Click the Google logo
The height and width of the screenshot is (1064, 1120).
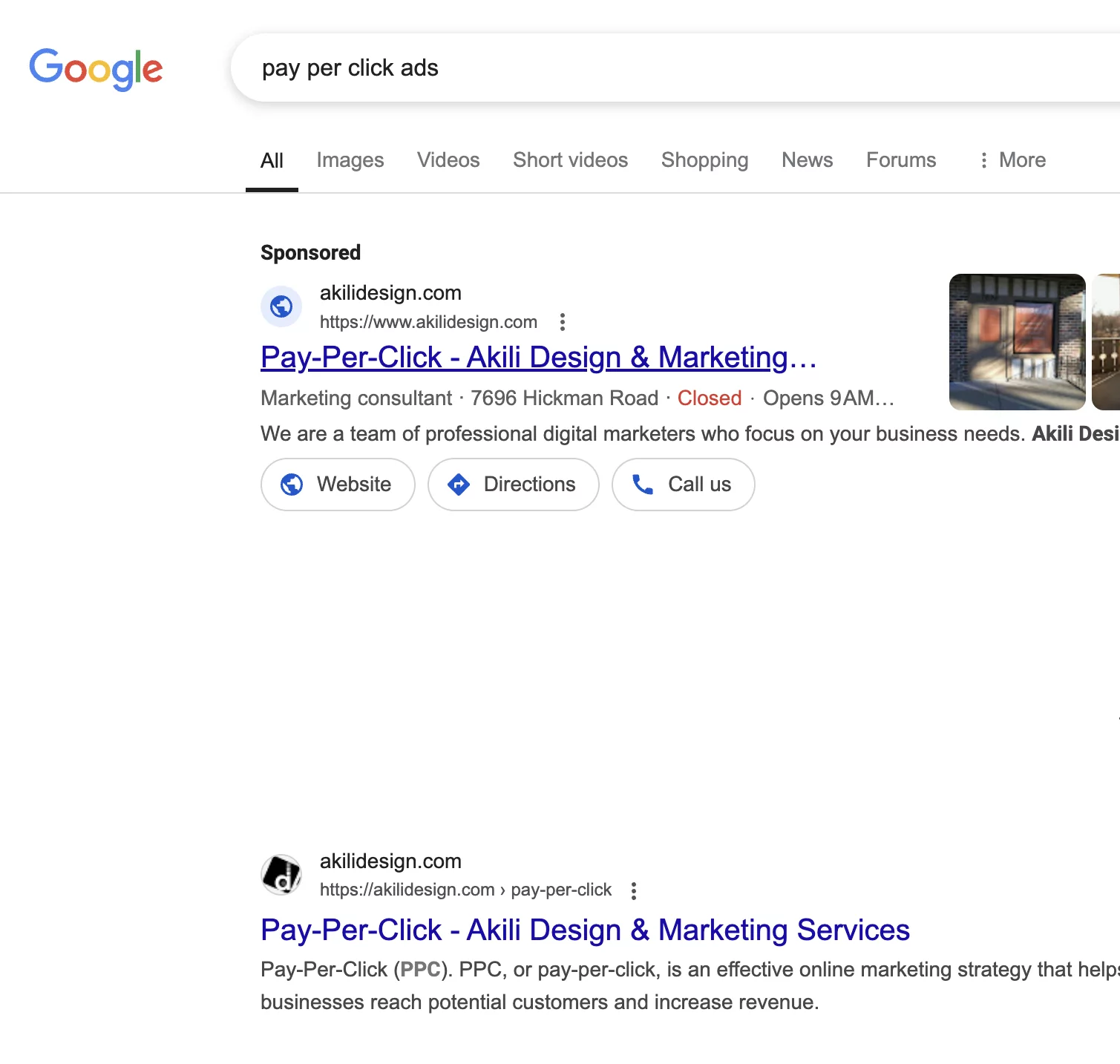pyautogui.click(x=96, y=69)
